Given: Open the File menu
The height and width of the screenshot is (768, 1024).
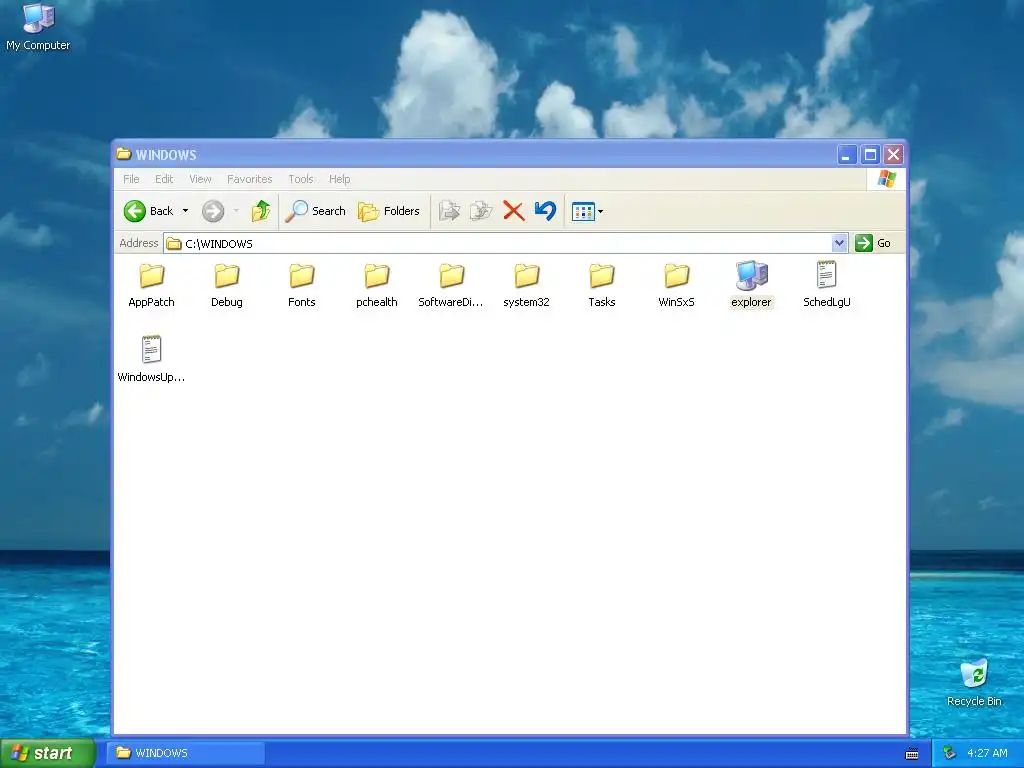Looking at the screenshot, I should click(131, 179).
